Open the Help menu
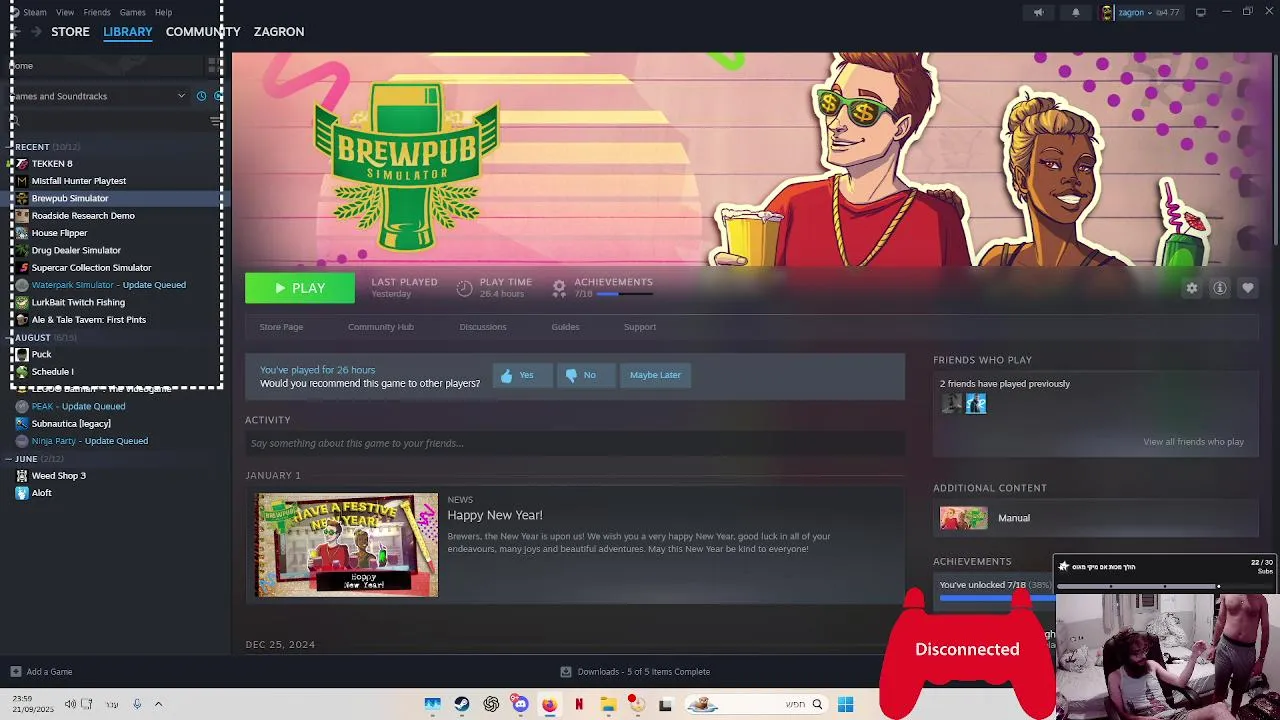This screenshot has height=720, width=1280. click(x=164, y=12)
